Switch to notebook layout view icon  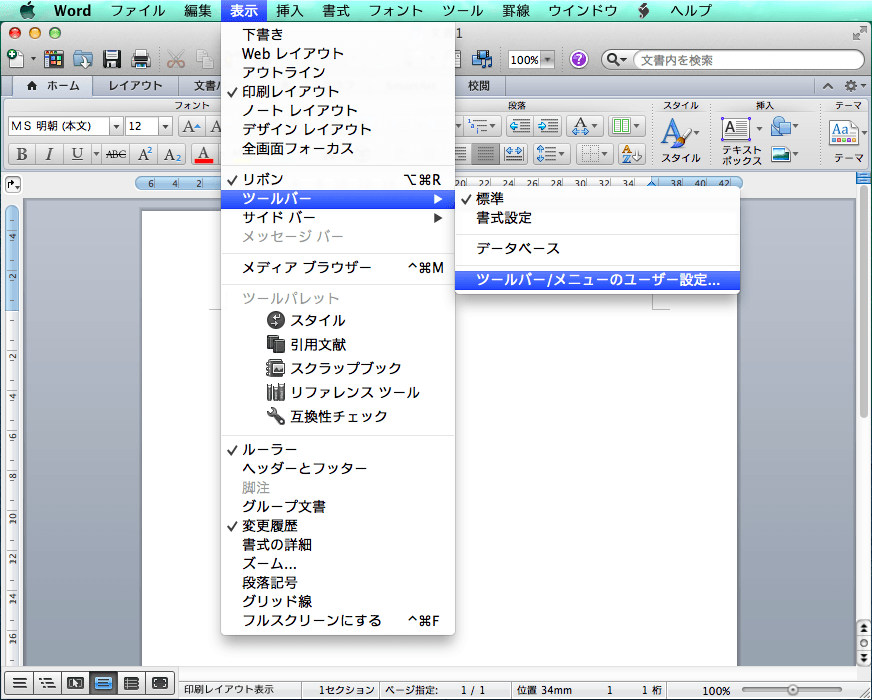click(131, 683)
